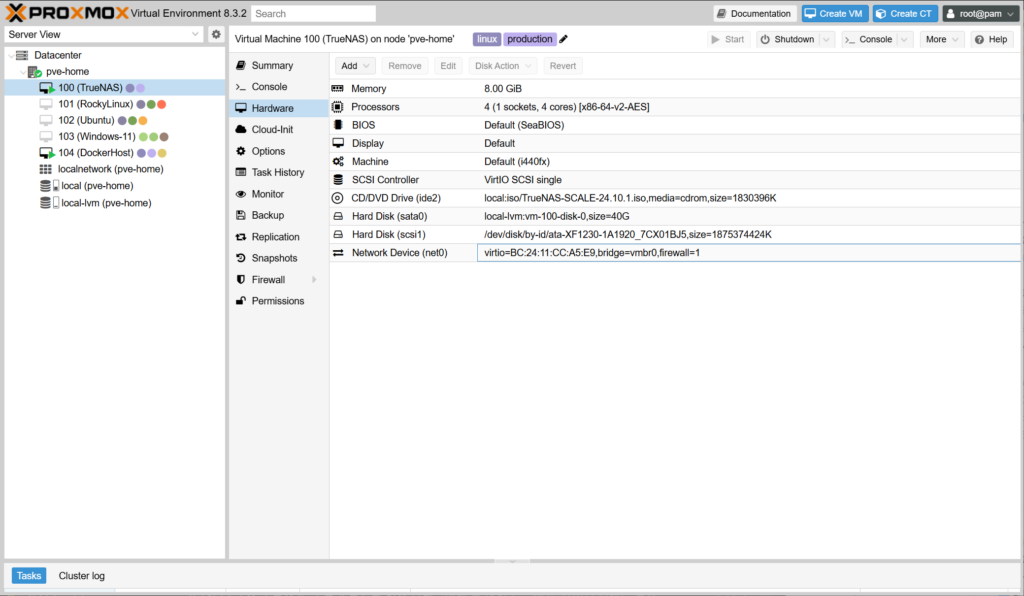The width and height of the screenshot is (1024, 596).
Task: Click the Permissions lock icon
Action: 241,301
